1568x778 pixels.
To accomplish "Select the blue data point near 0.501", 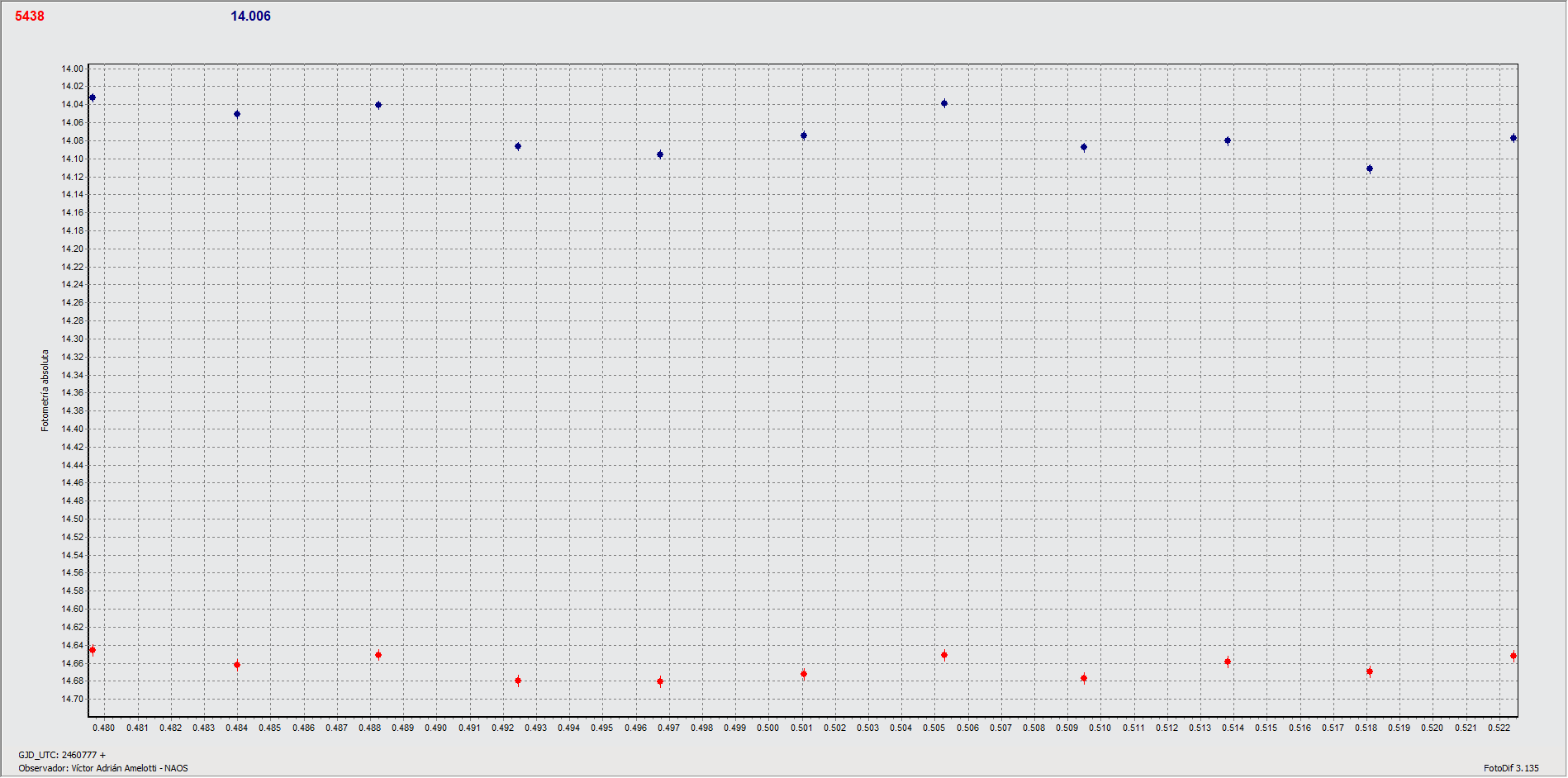I will point(804,135).
